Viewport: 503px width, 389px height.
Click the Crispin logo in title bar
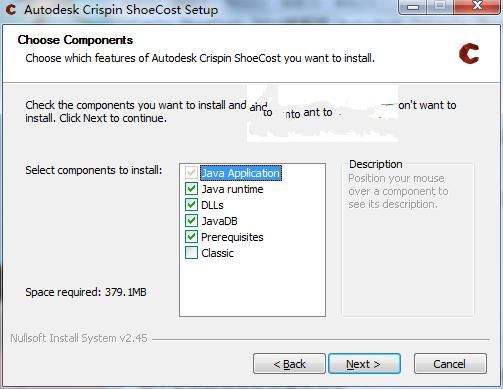(11, 9)
